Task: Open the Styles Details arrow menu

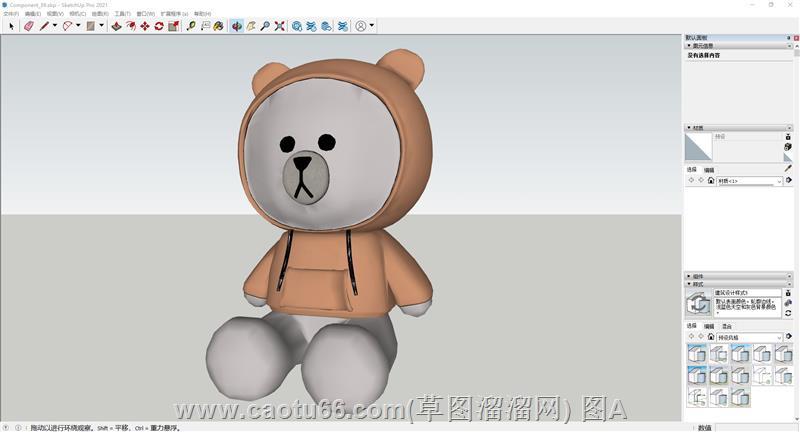Action: (788, 337)
